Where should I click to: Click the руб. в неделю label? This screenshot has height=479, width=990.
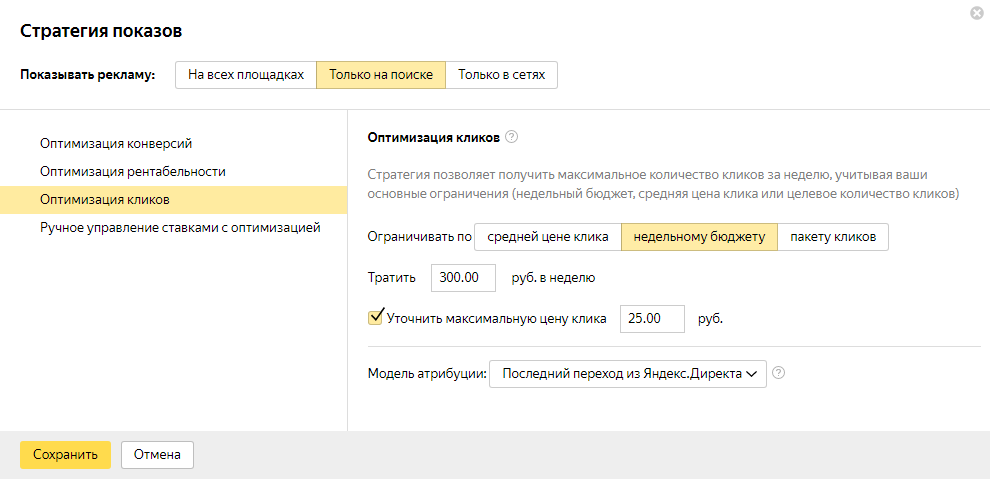click(554, 278)
